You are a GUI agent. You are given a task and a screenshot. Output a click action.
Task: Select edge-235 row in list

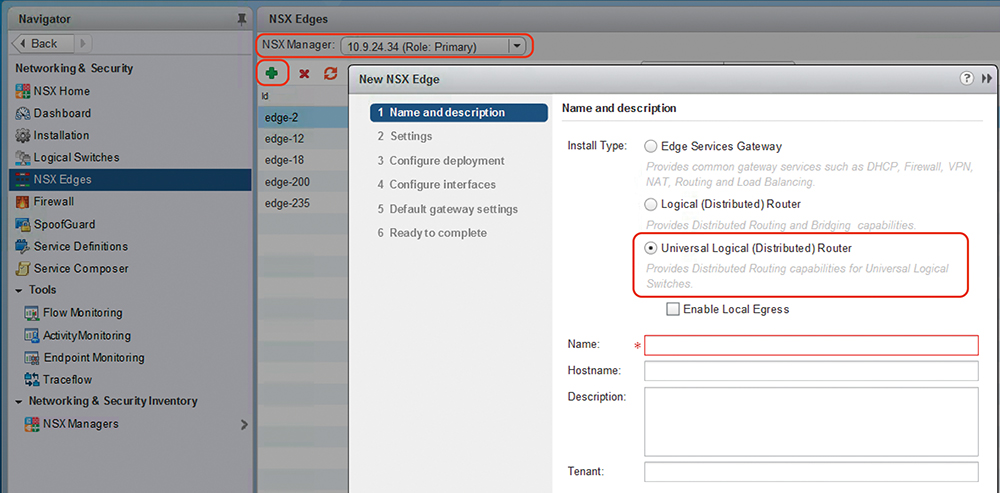(x=303, y=203)
